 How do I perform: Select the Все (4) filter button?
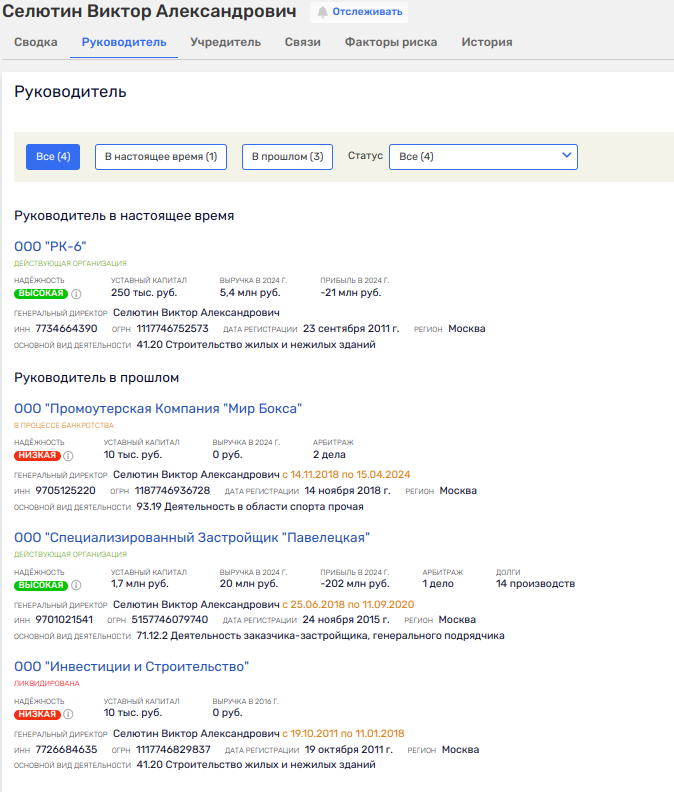(53, 157)
